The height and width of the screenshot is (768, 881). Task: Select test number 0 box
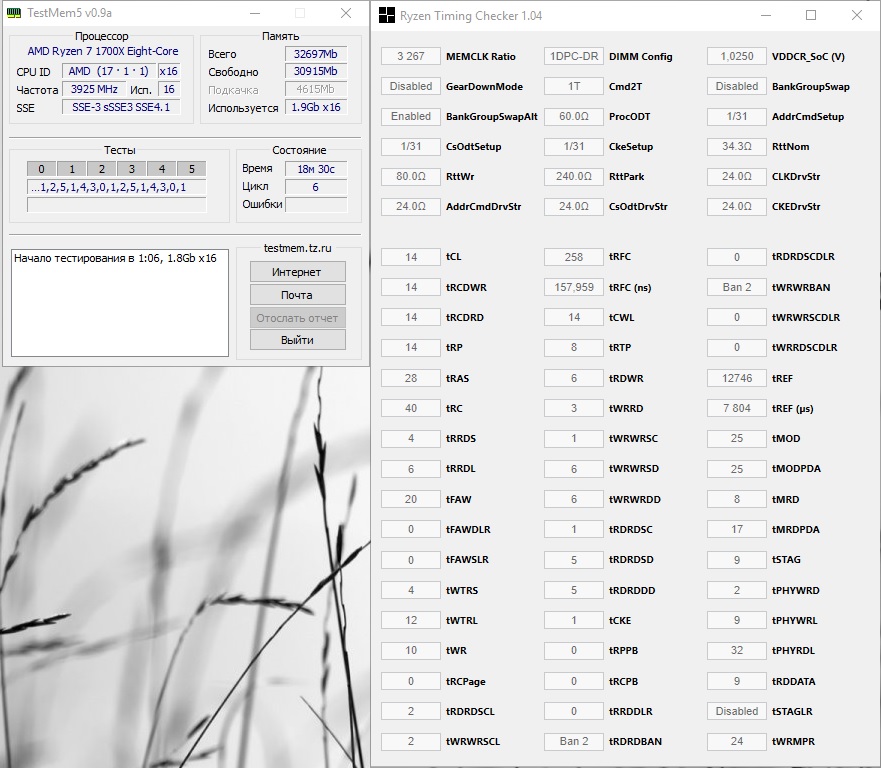pos(42,169)
